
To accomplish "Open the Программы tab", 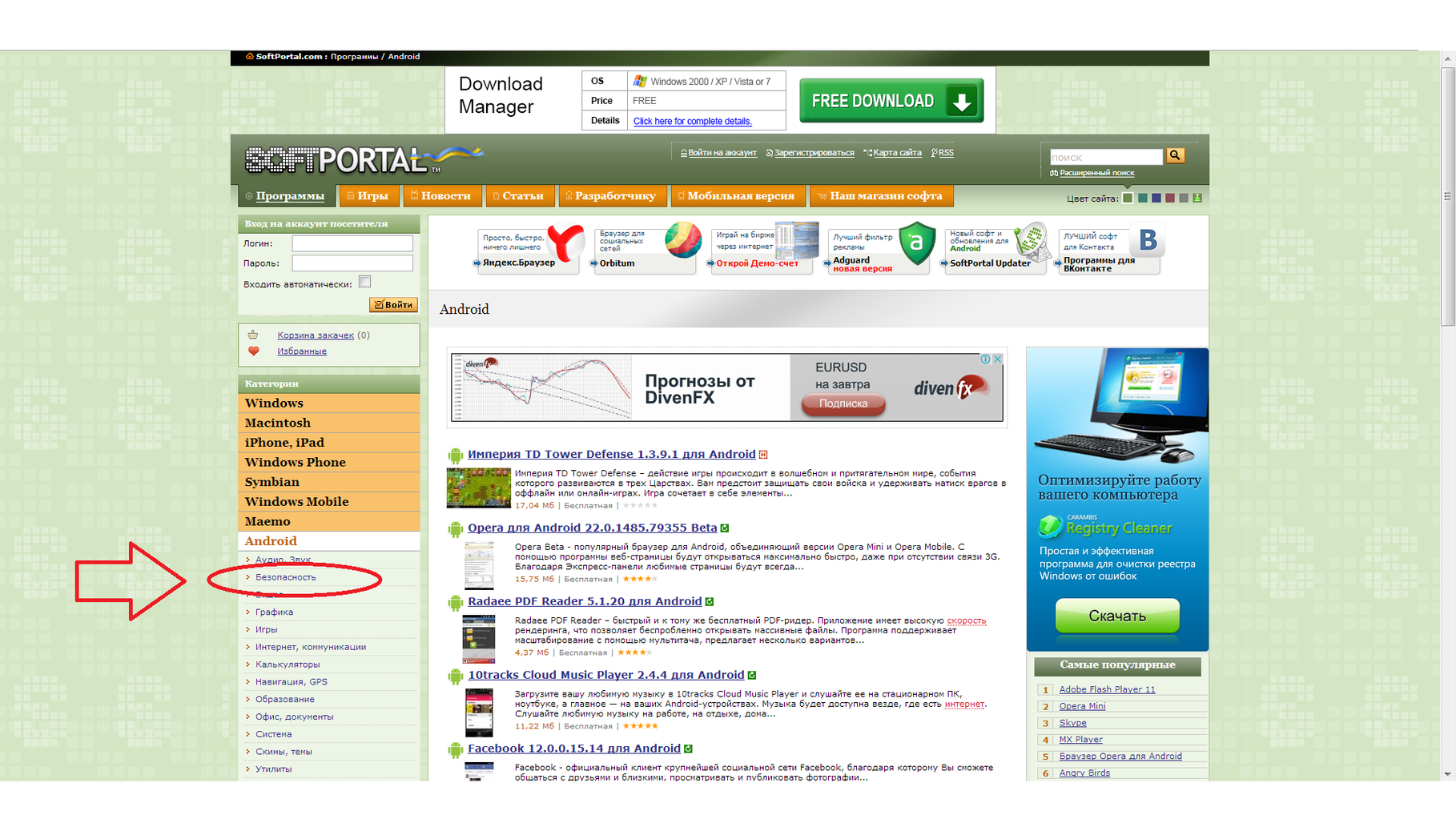I will tap(287, 196).
